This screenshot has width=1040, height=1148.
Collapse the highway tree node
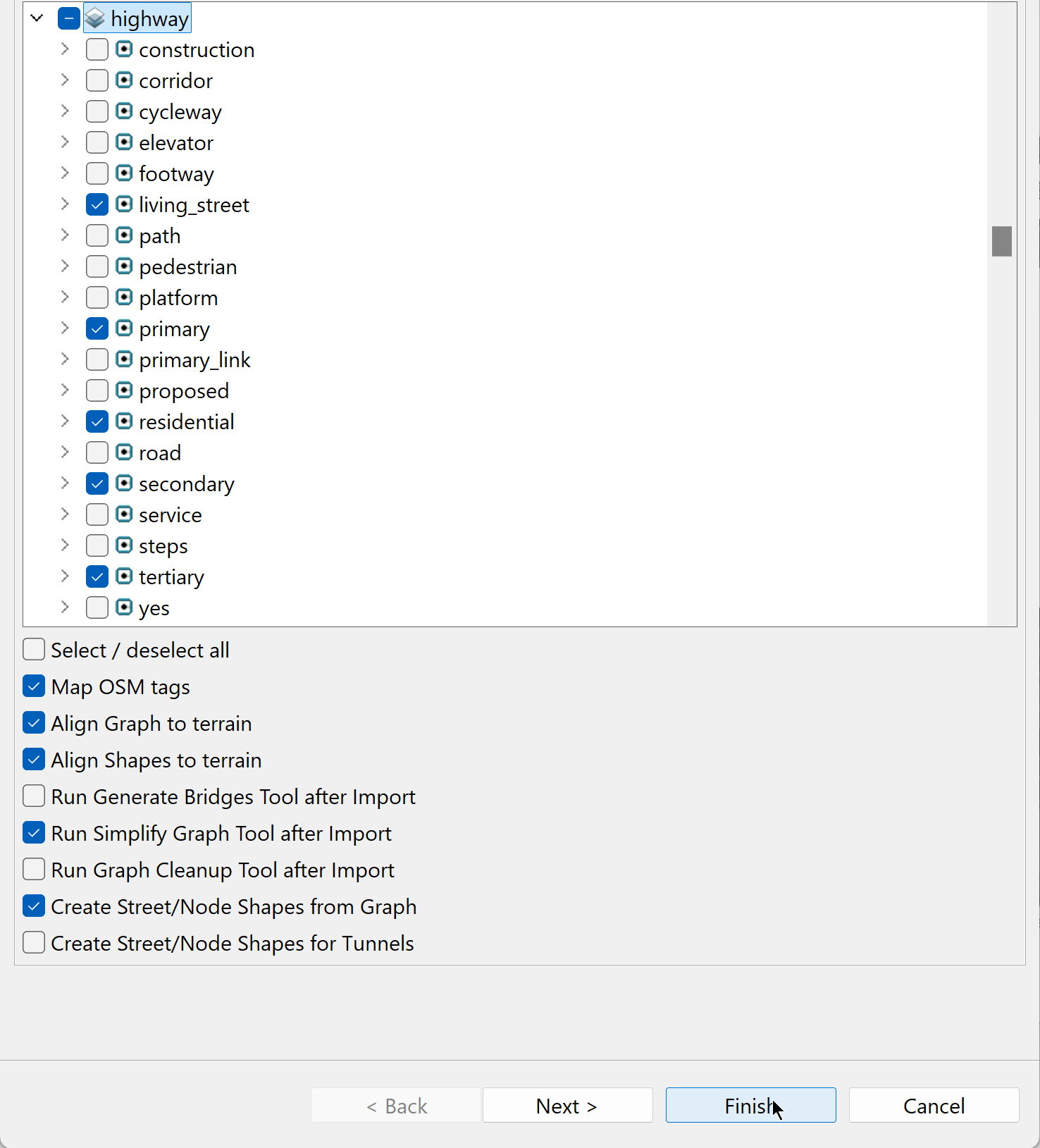coord(37,18)
